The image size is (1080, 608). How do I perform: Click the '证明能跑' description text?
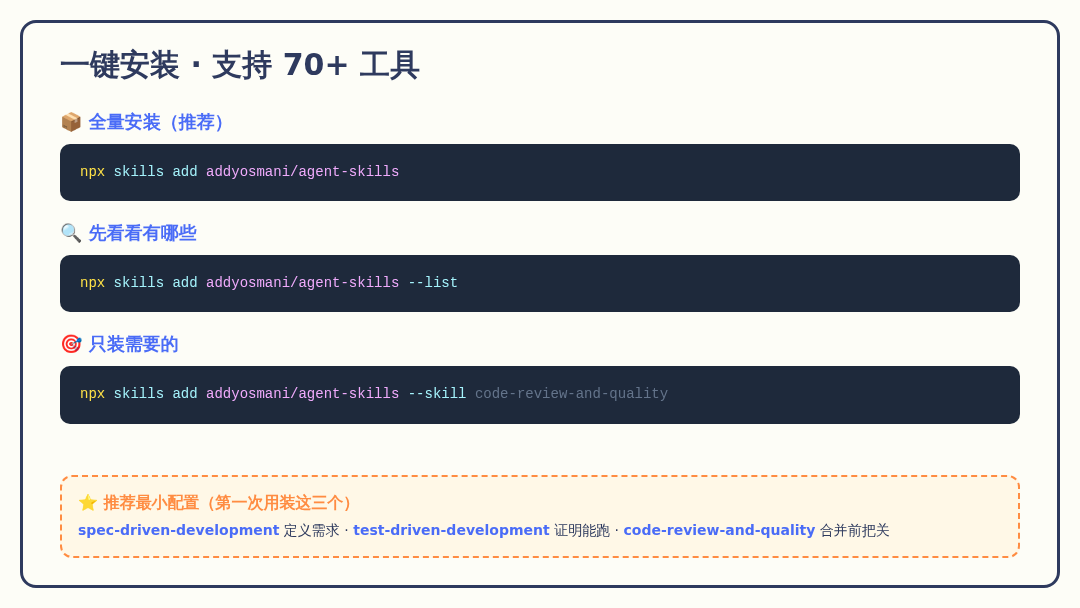pyautogui.click(x=582, y=530)
